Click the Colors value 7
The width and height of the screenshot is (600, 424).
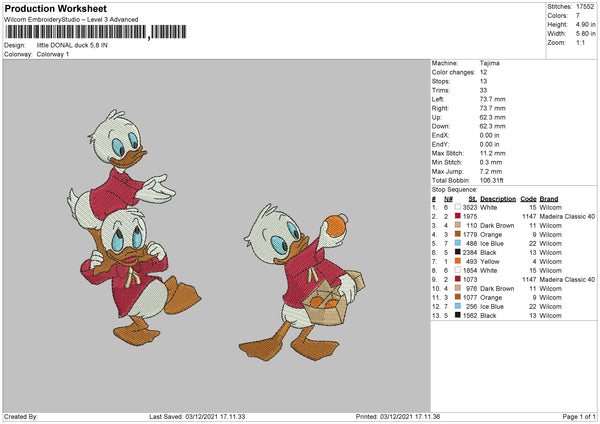[x=578, y=16]
